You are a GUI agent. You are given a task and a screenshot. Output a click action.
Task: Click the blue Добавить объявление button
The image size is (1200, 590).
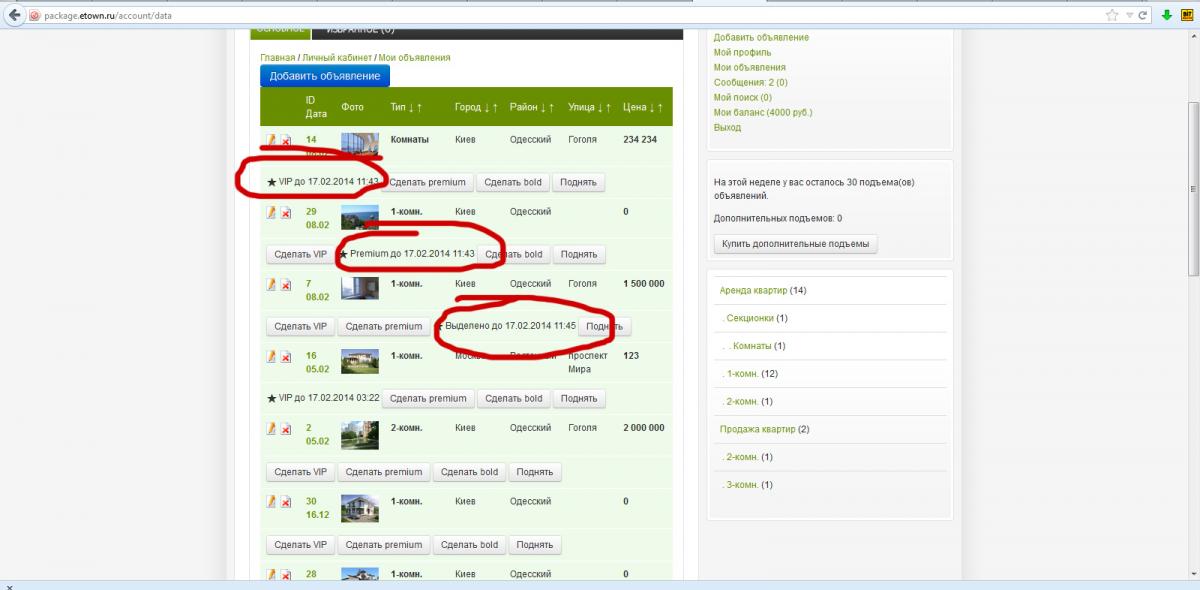coord(324,76)
